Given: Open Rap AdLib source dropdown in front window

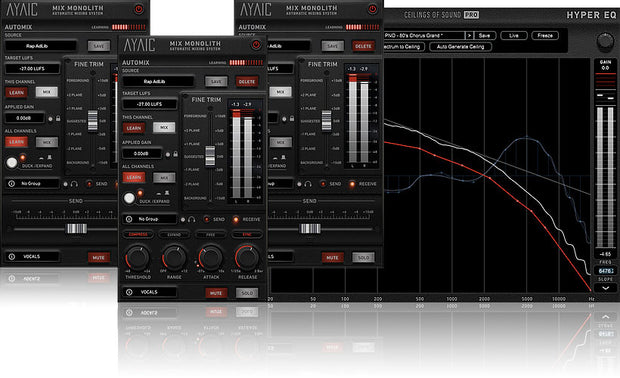Looking at the screenshot, I should tap(158, 81).
